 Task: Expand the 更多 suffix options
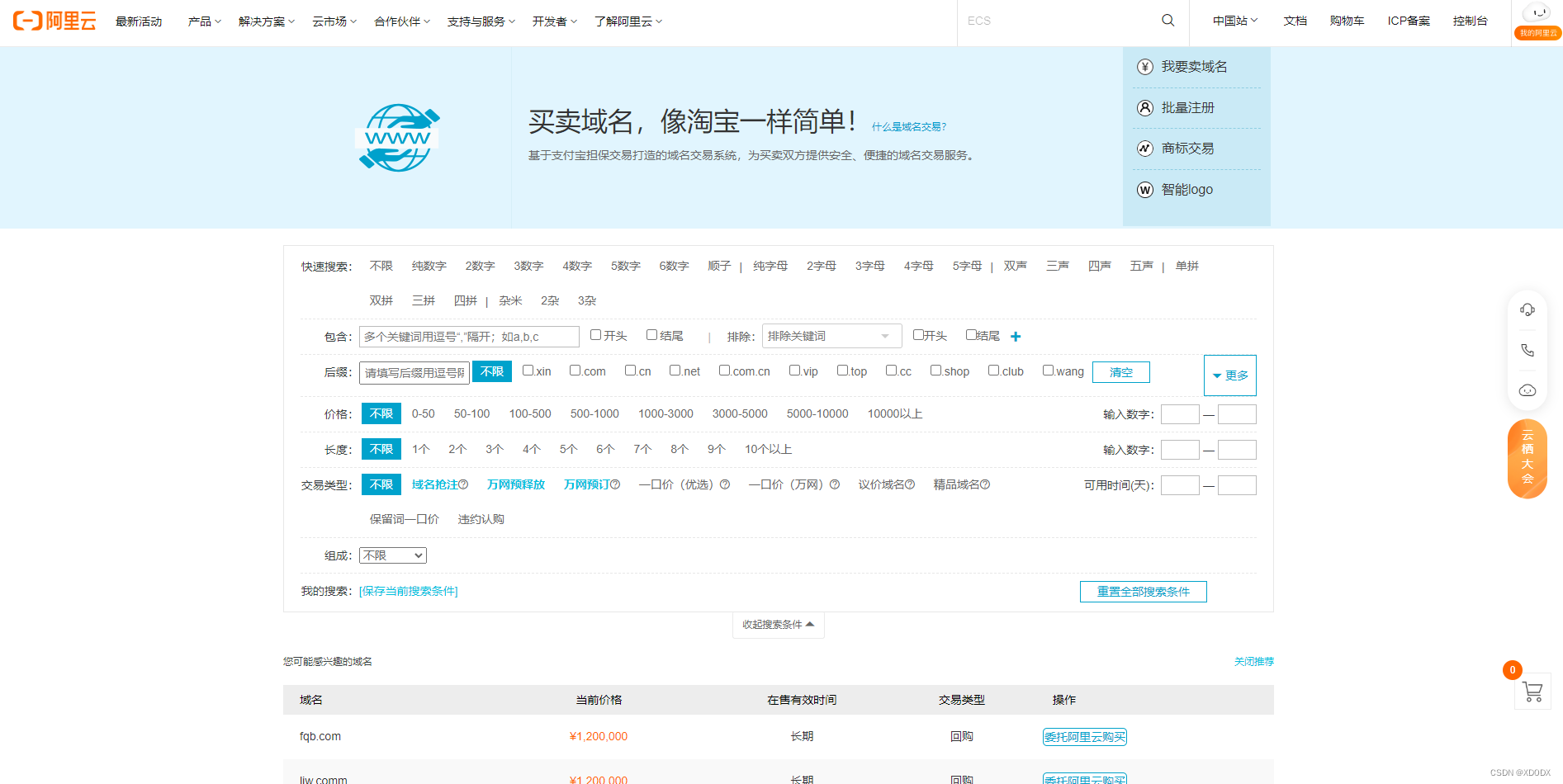pos(1230,375)
